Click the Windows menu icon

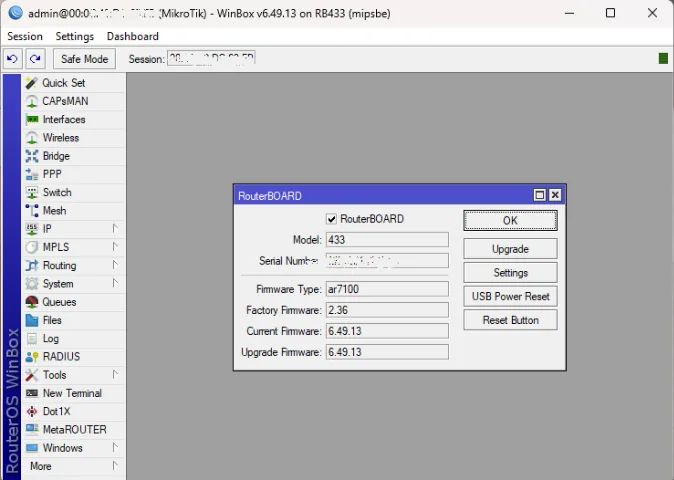[31, 448]
